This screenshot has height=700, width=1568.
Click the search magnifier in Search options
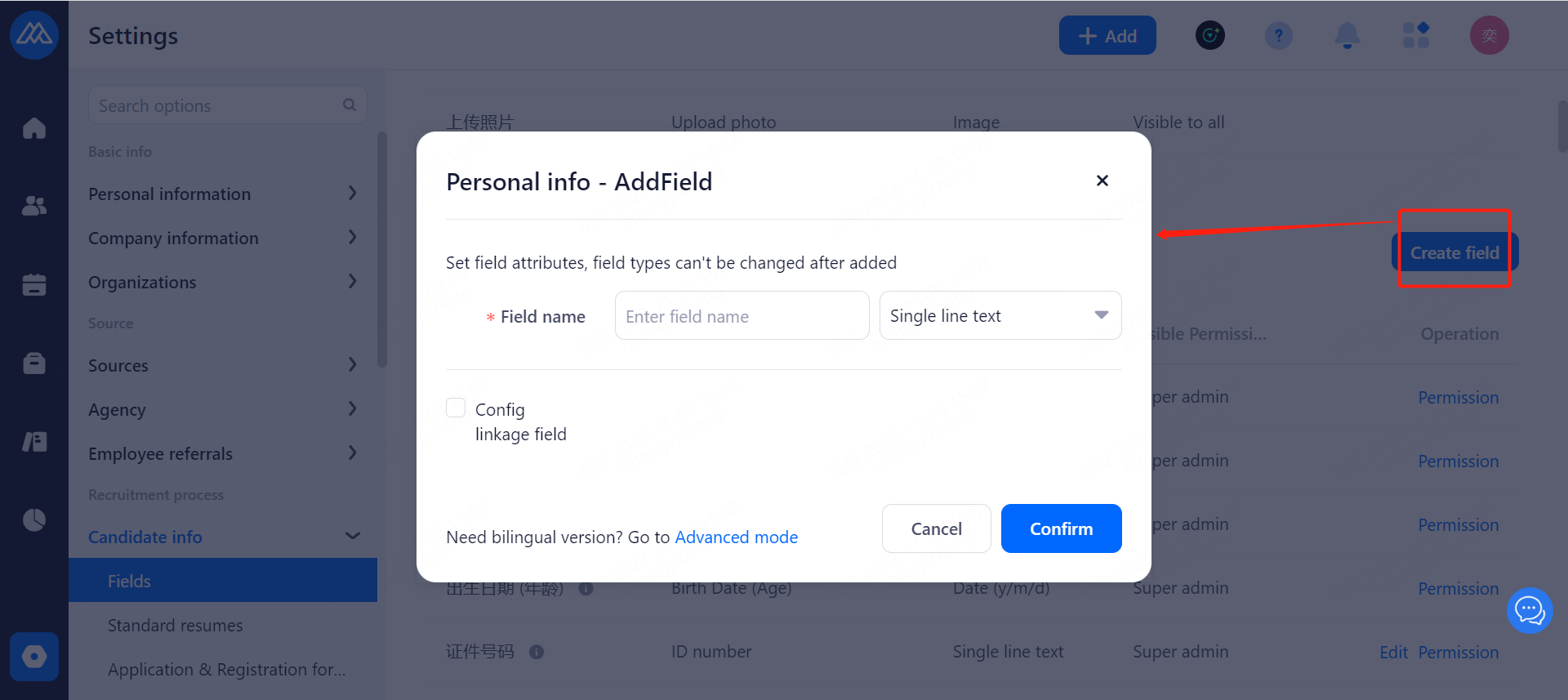pyautogui.click(x=350, y=105)
